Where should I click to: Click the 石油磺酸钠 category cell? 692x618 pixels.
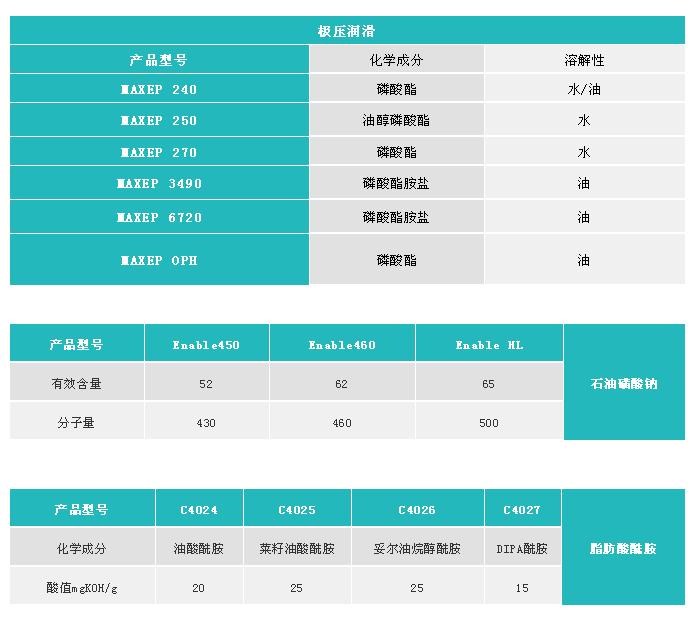click(624, 382)
